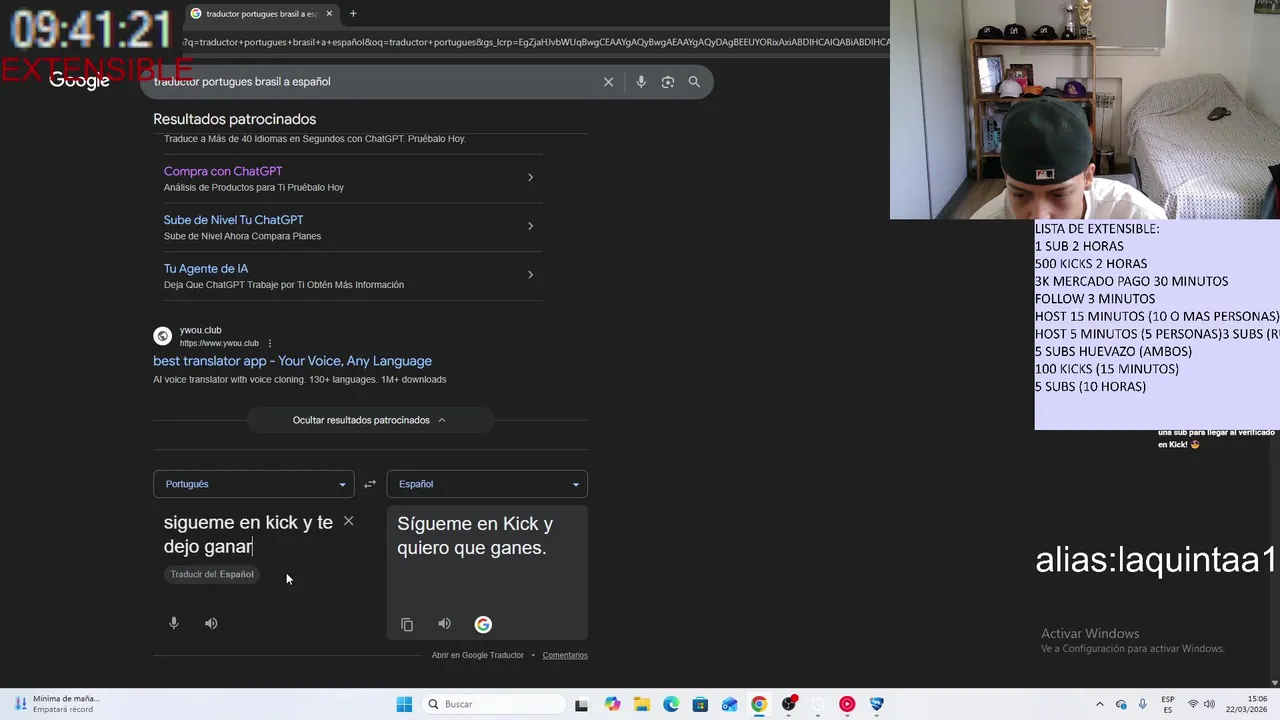Listen to the translated text audio
This screenshot has width=1280, height=720.
pyautogui.click(x=444, y=624)
